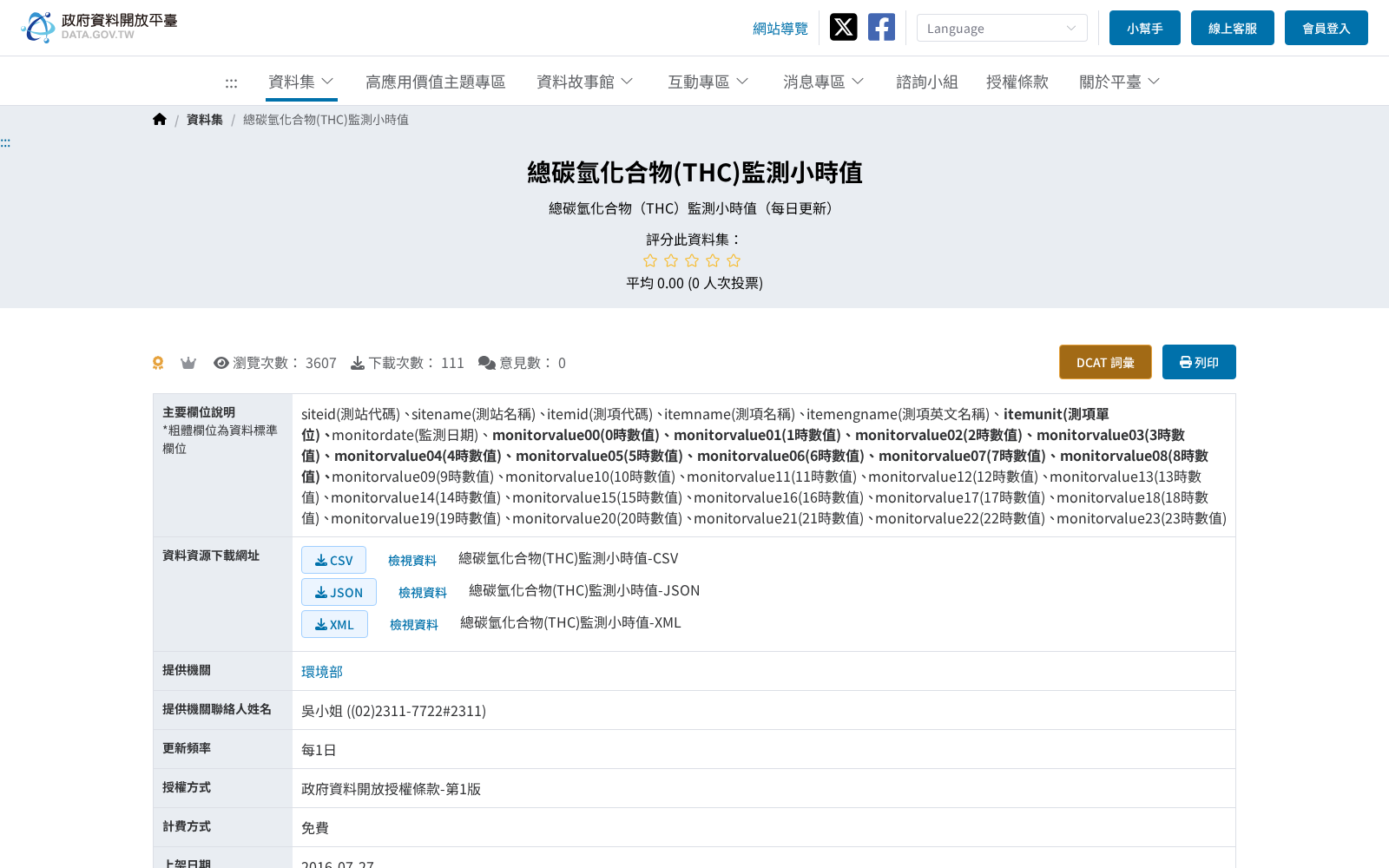Download the JSON resource

[x=339, y=592]
